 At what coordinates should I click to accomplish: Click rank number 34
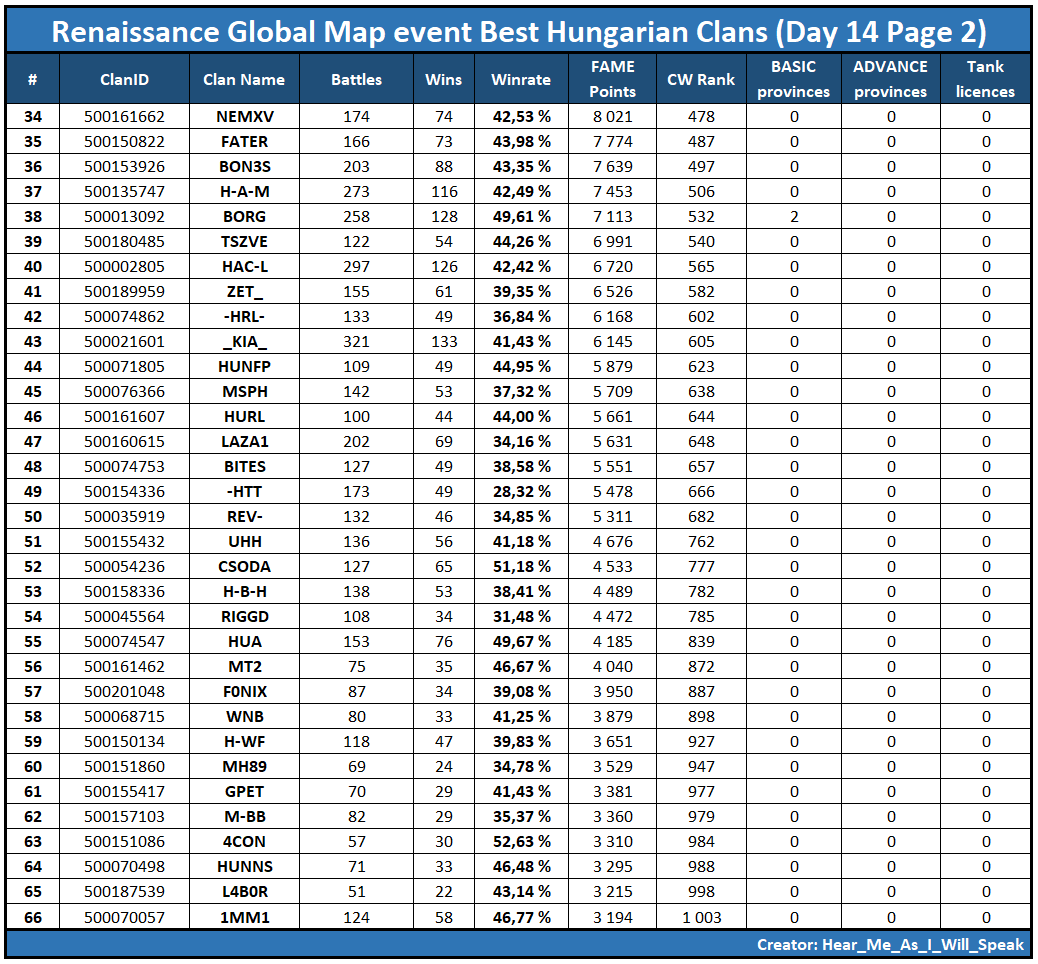(32, 117)
